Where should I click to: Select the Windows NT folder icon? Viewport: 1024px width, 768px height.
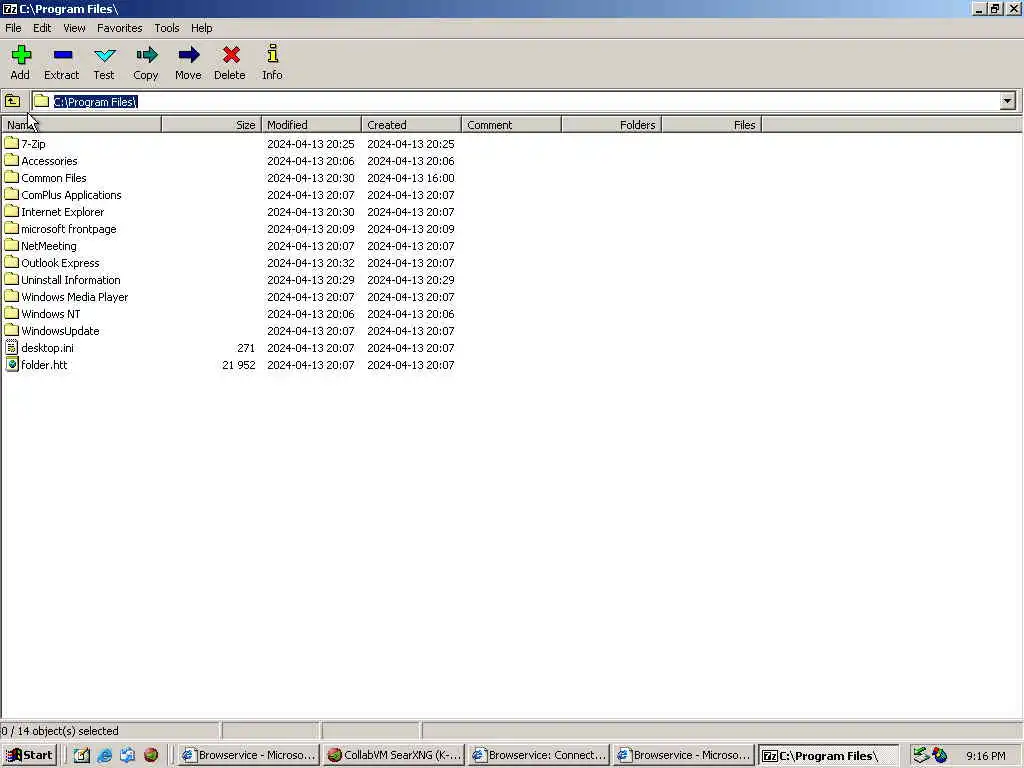pyautogui.click(x=11, y=313)
